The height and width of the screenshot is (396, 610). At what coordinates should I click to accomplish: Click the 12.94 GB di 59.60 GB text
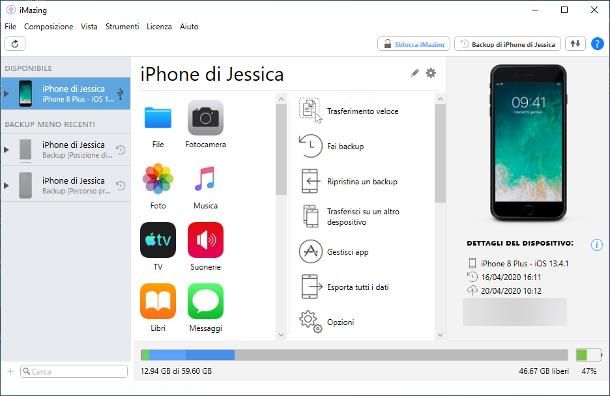[x=176, y=371]
